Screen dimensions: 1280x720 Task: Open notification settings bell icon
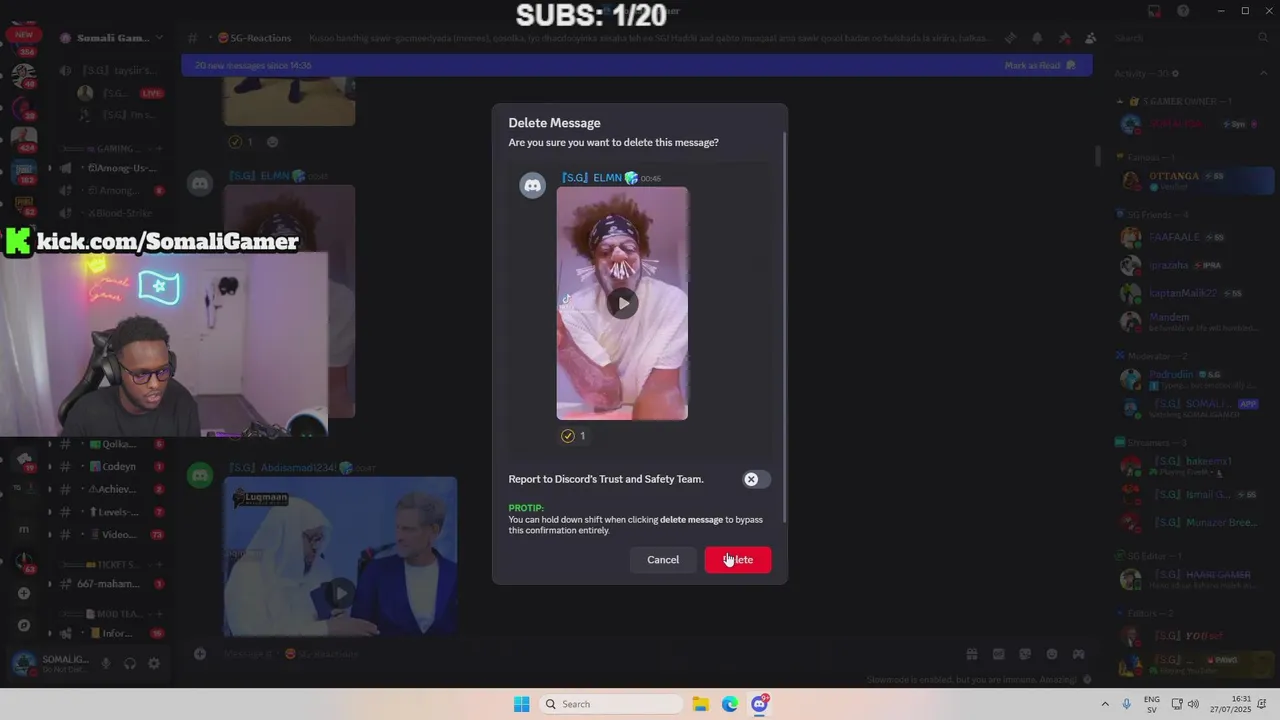[x=1037, y=38]
